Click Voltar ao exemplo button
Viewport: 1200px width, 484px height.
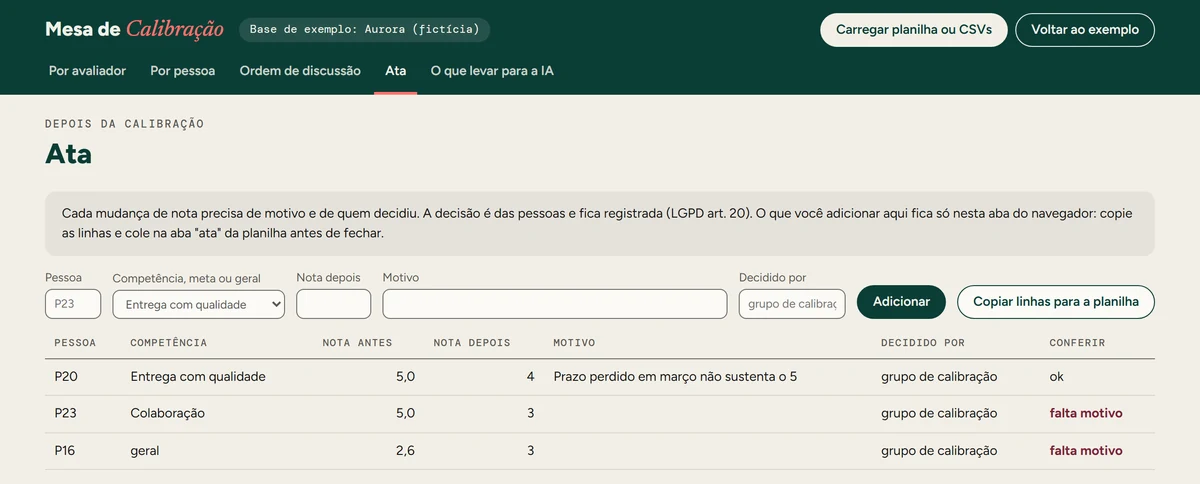pos(1085,30)
